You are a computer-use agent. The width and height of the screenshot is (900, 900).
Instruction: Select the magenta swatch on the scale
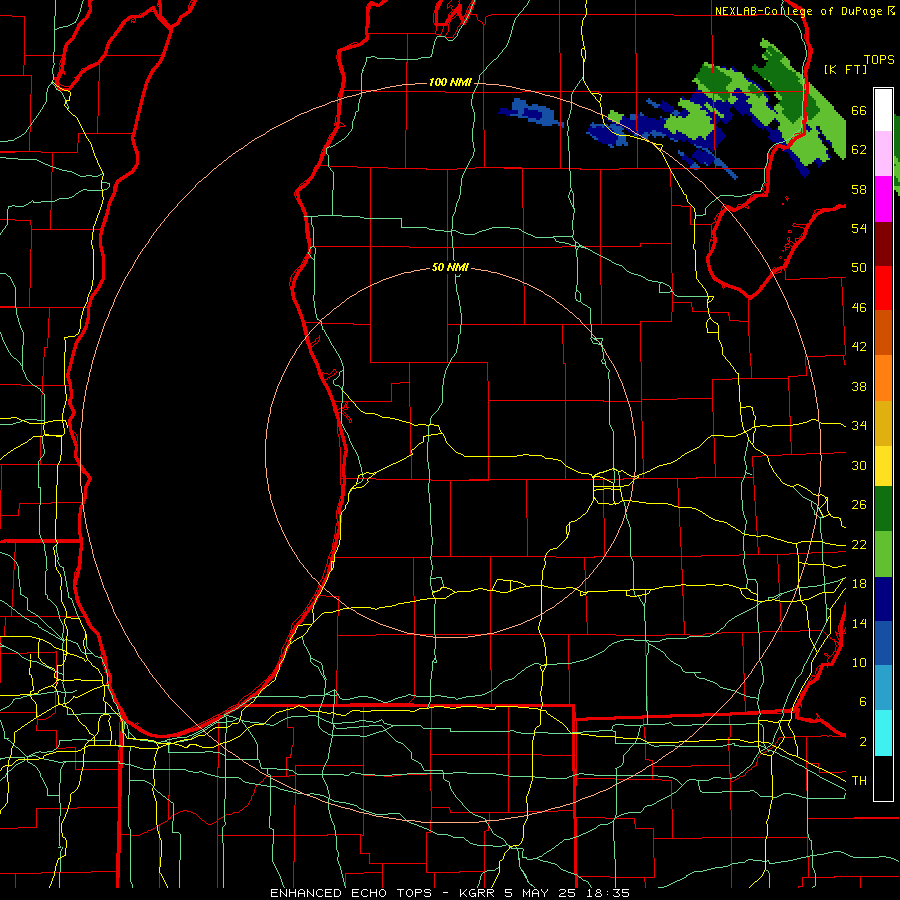click(x=883, y=199)
